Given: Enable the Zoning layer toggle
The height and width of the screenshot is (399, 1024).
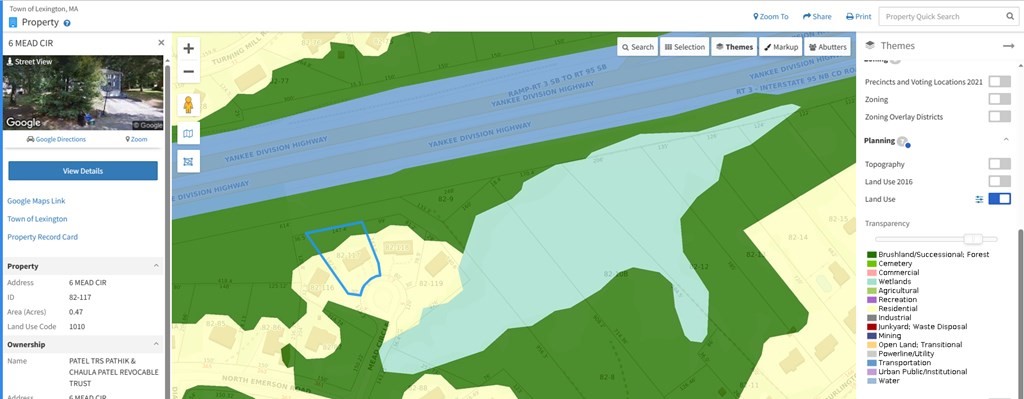Looking at the screenshot, I should pos(999,99).
